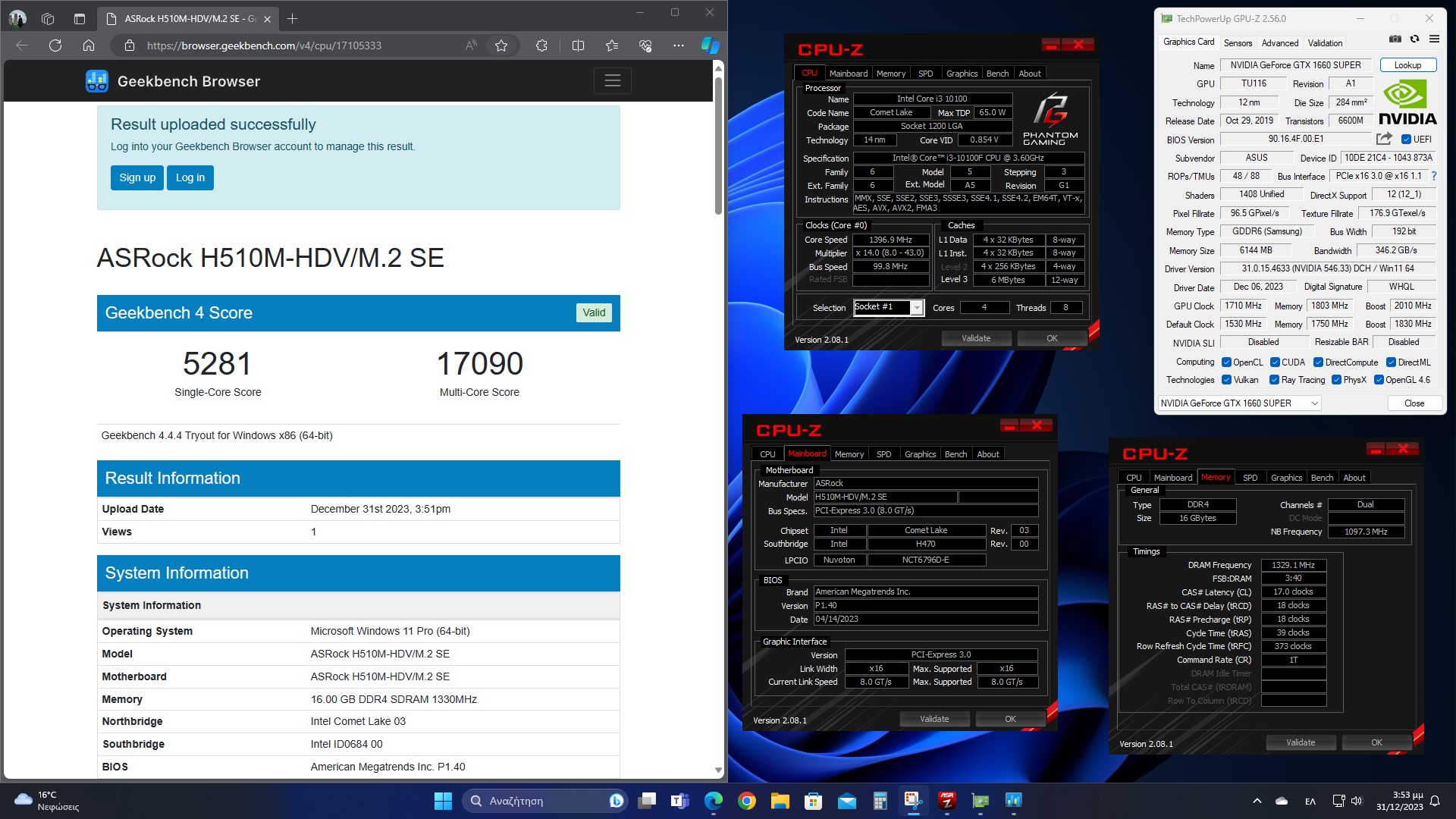This screenshot has width=1456, height=819.
Task: Click the PCIe bus interface question mark
Action: pos(1433,176)
